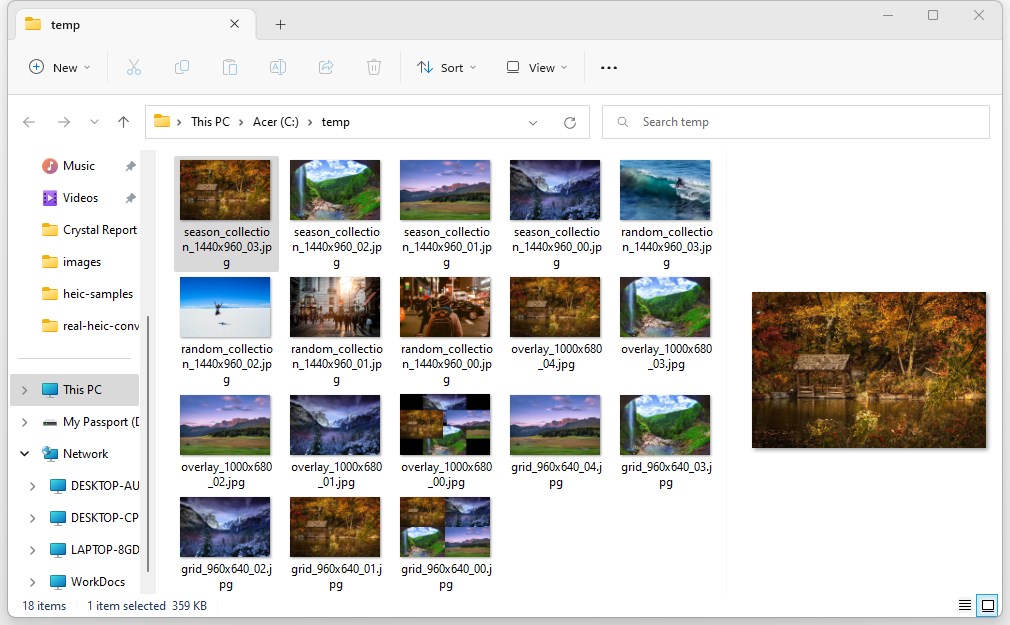The height and width of the screenshot is (625, 1010).
Task: Open the View dropdown
Action: tap(536, 67)
